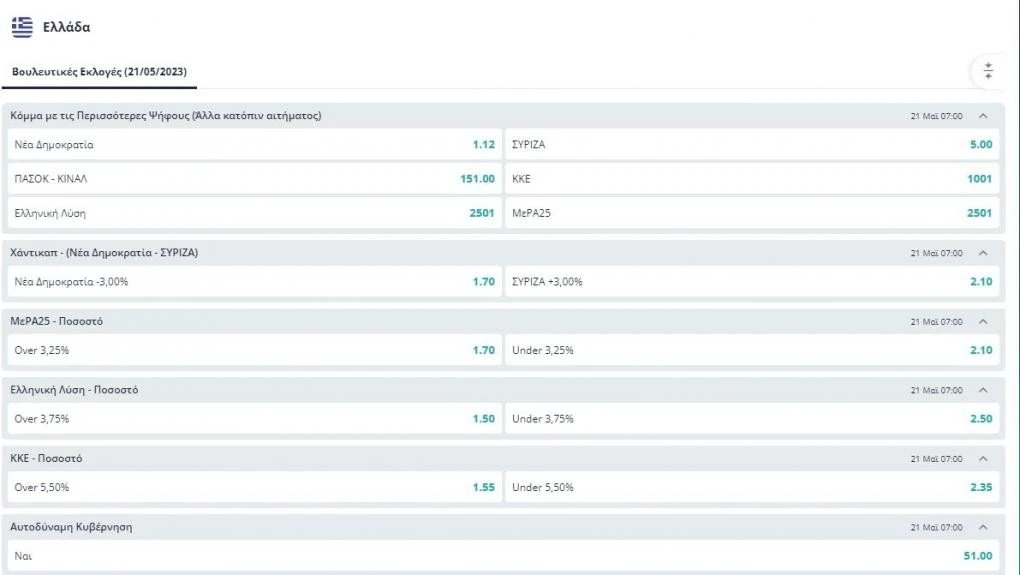Collapse the Ελληνική Λύση - Ποσοστό section
1020x575 pixels.
tap(983, 390)
